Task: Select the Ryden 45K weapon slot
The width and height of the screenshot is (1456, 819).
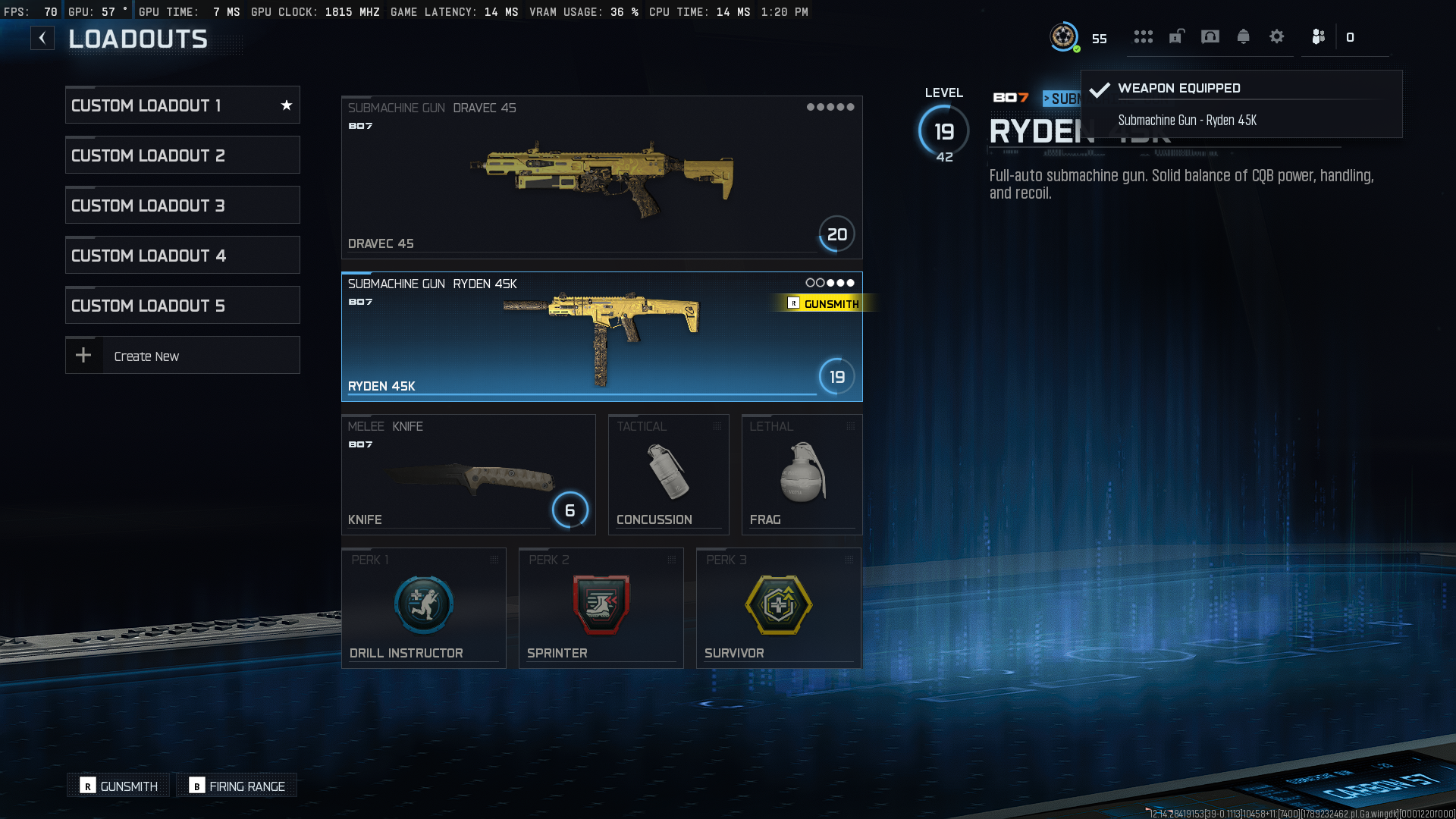Action: (601, 337)
